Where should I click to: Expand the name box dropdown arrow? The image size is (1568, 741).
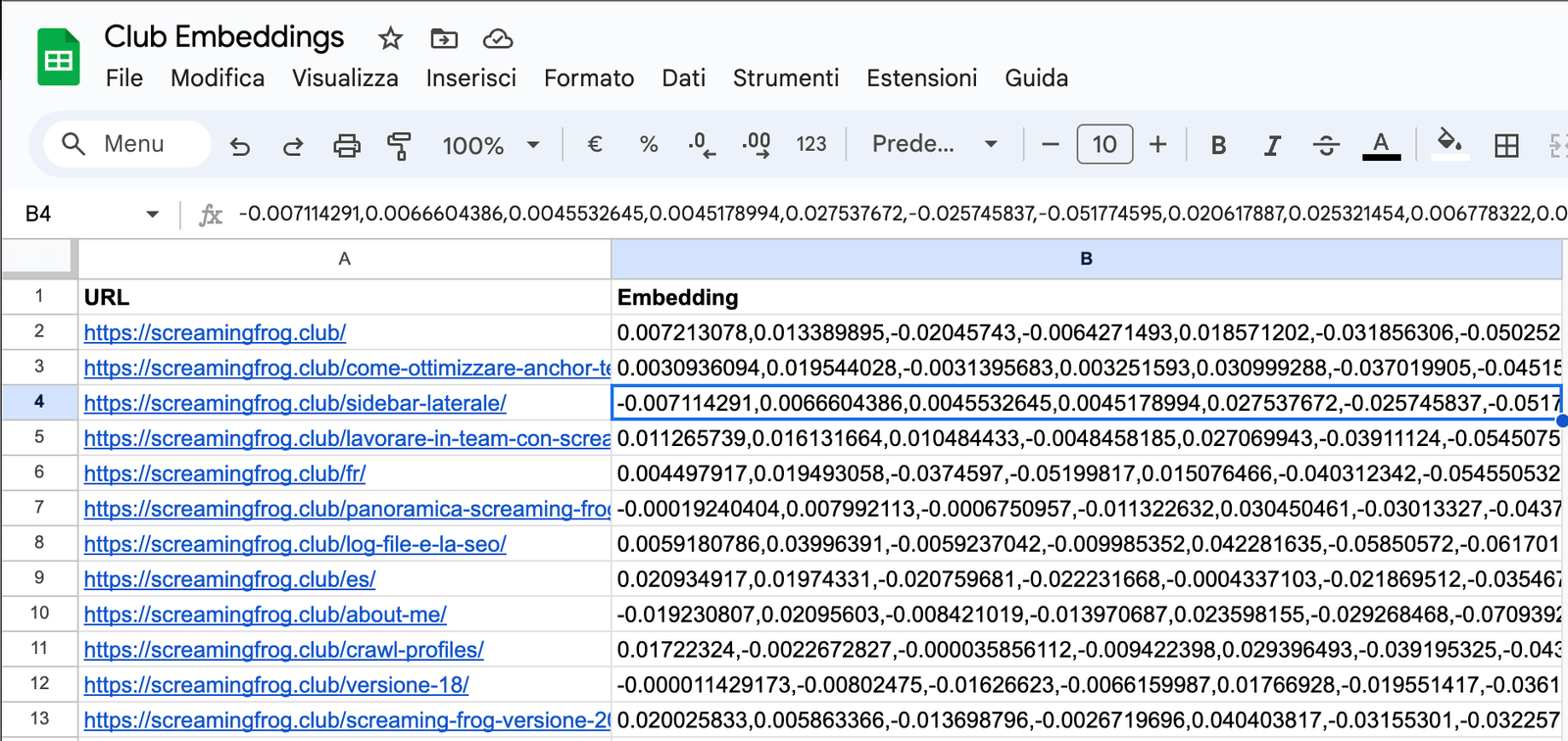tap(152, 215)
